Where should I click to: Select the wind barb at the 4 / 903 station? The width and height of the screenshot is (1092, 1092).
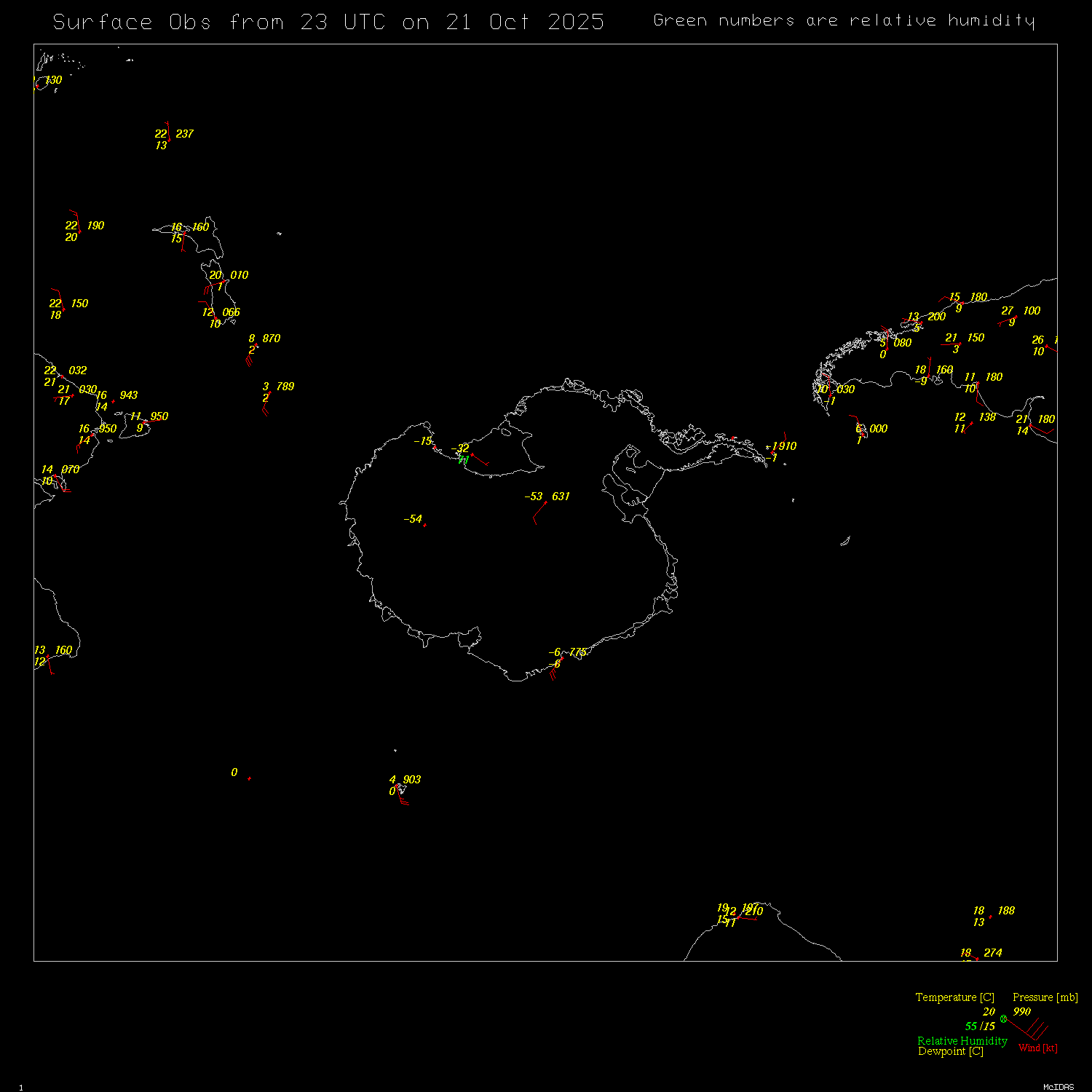point(403,802)
